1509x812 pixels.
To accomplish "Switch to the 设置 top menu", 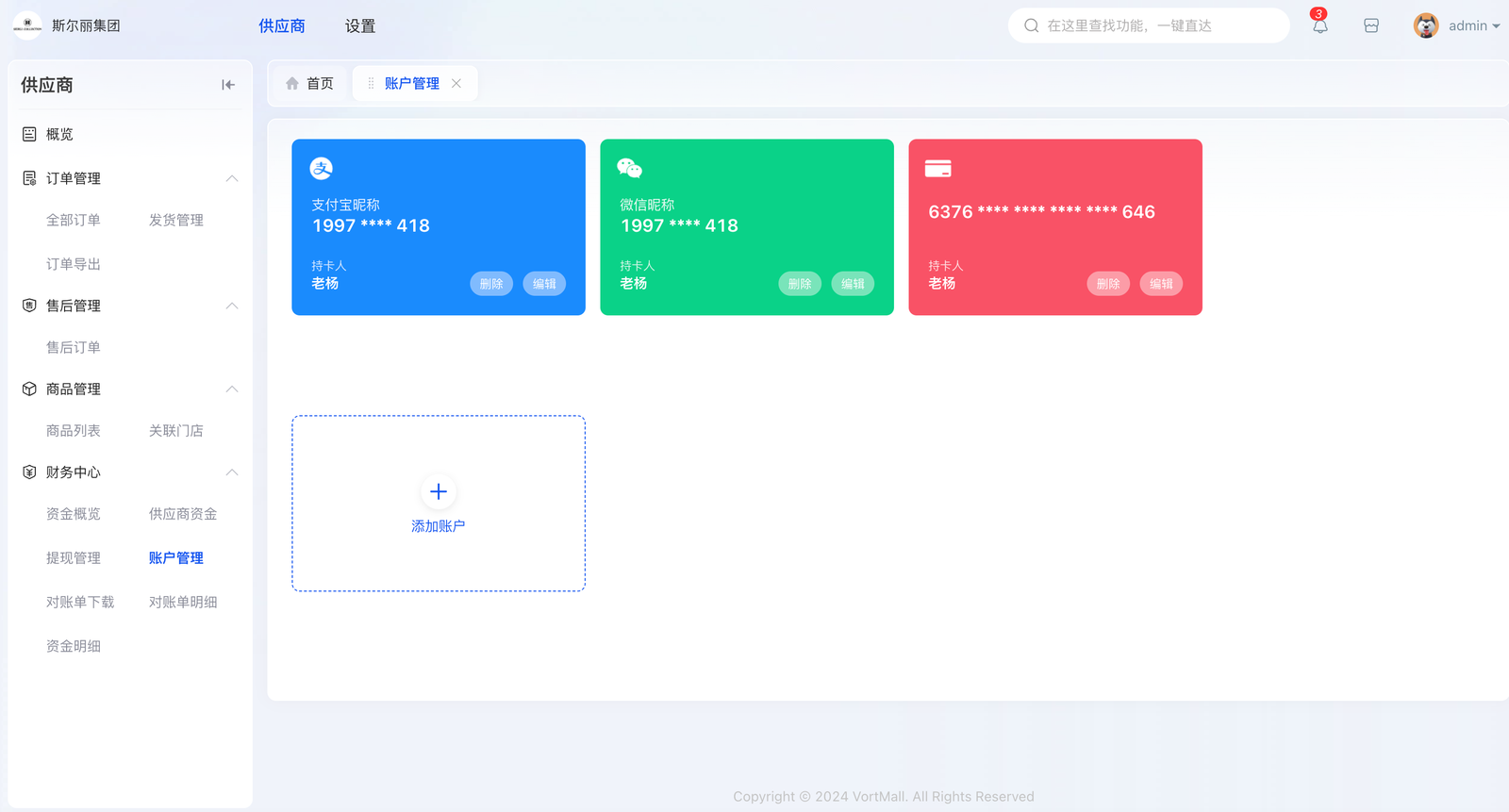I will [x=360, y=26].
